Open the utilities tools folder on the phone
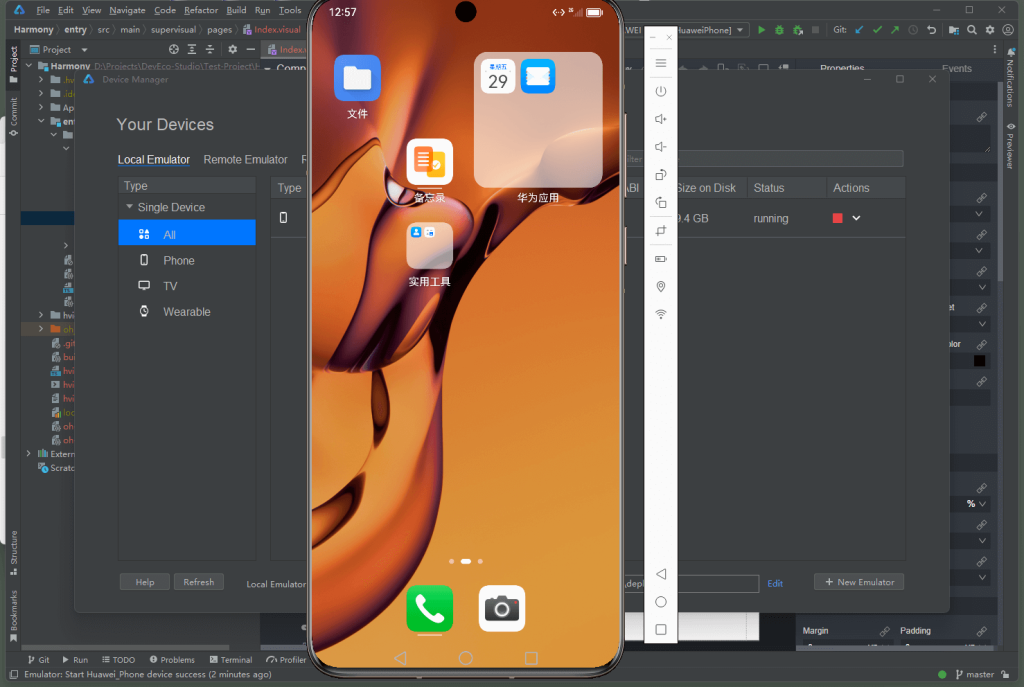The width and height of the screenshot is (1024, 687). click(430, 246)
